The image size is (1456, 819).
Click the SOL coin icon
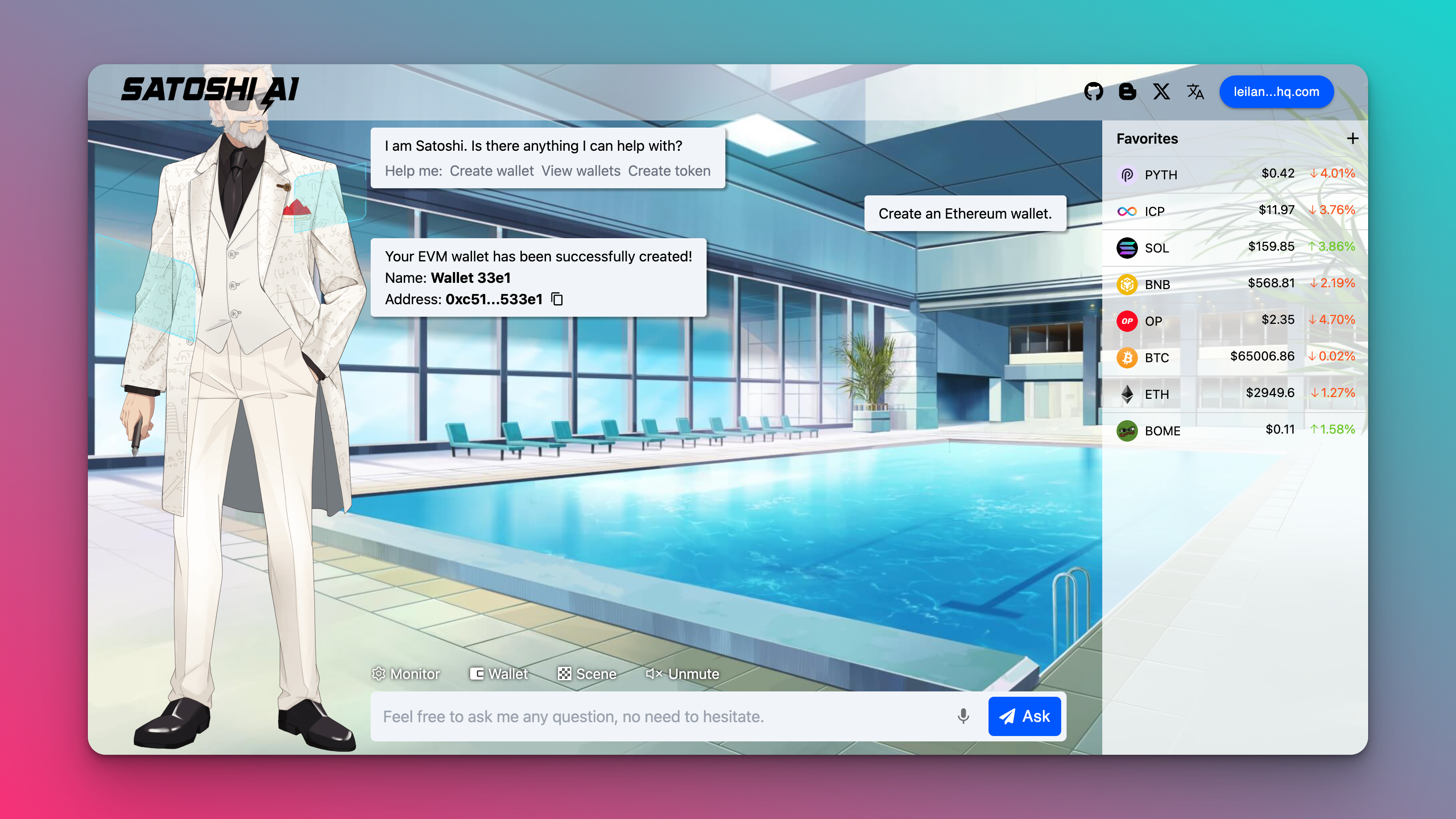point(1127,248)
